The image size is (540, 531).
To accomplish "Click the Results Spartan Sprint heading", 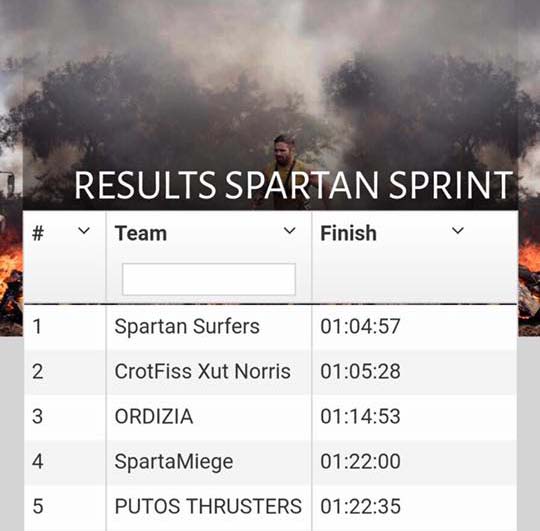I will coord(293,185).
